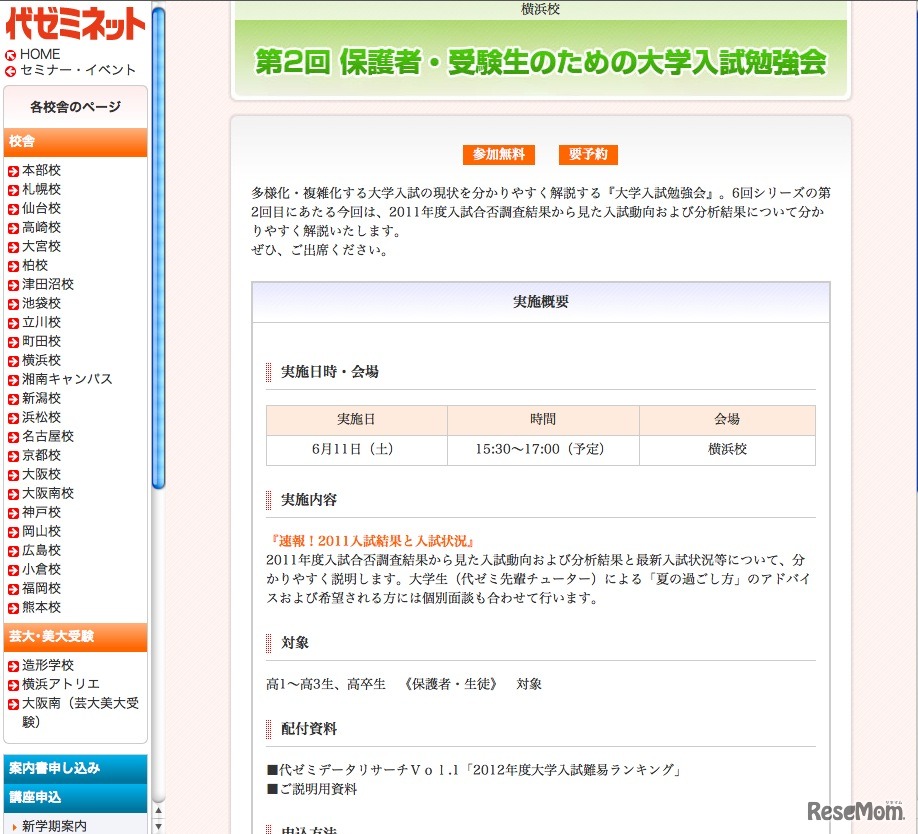Screen dimensions: 918x834
Task: Open the 福岡校 link
Action: coord(40,588)
